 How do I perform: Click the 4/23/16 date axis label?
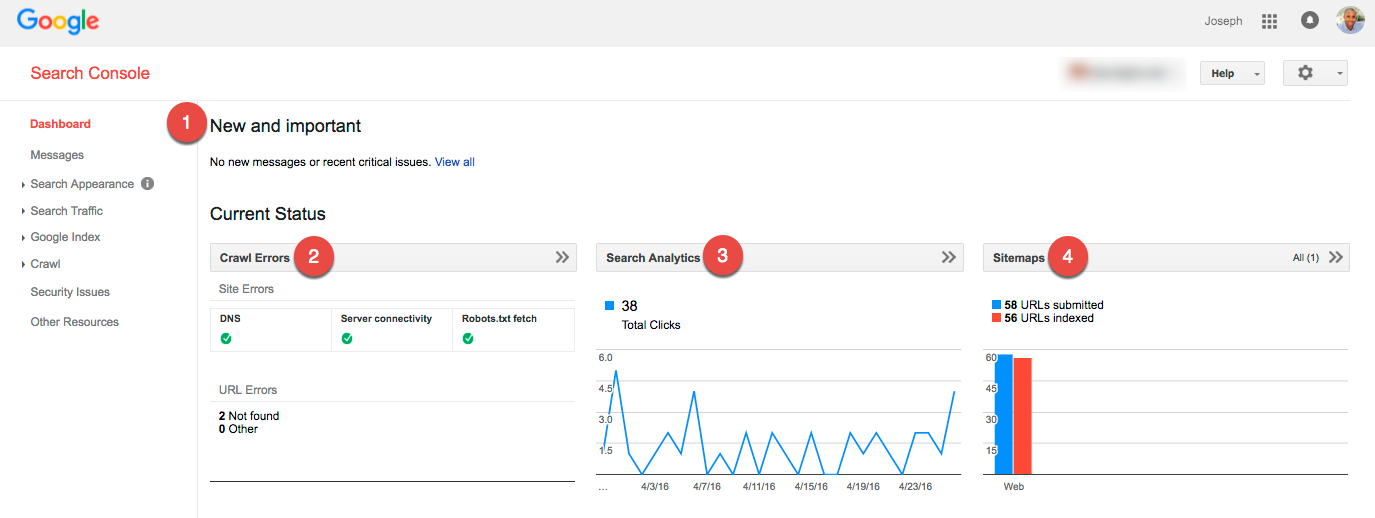tap(915, 487)
